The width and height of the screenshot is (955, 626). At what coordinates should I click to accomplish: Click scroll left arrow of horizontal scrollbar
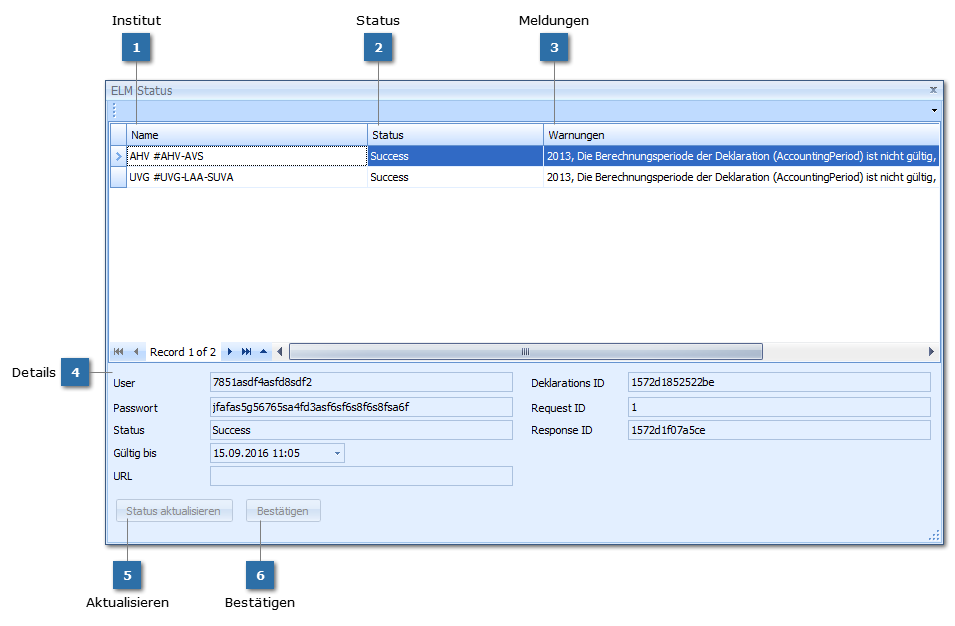pyautogui.click(x=280, y=352)
